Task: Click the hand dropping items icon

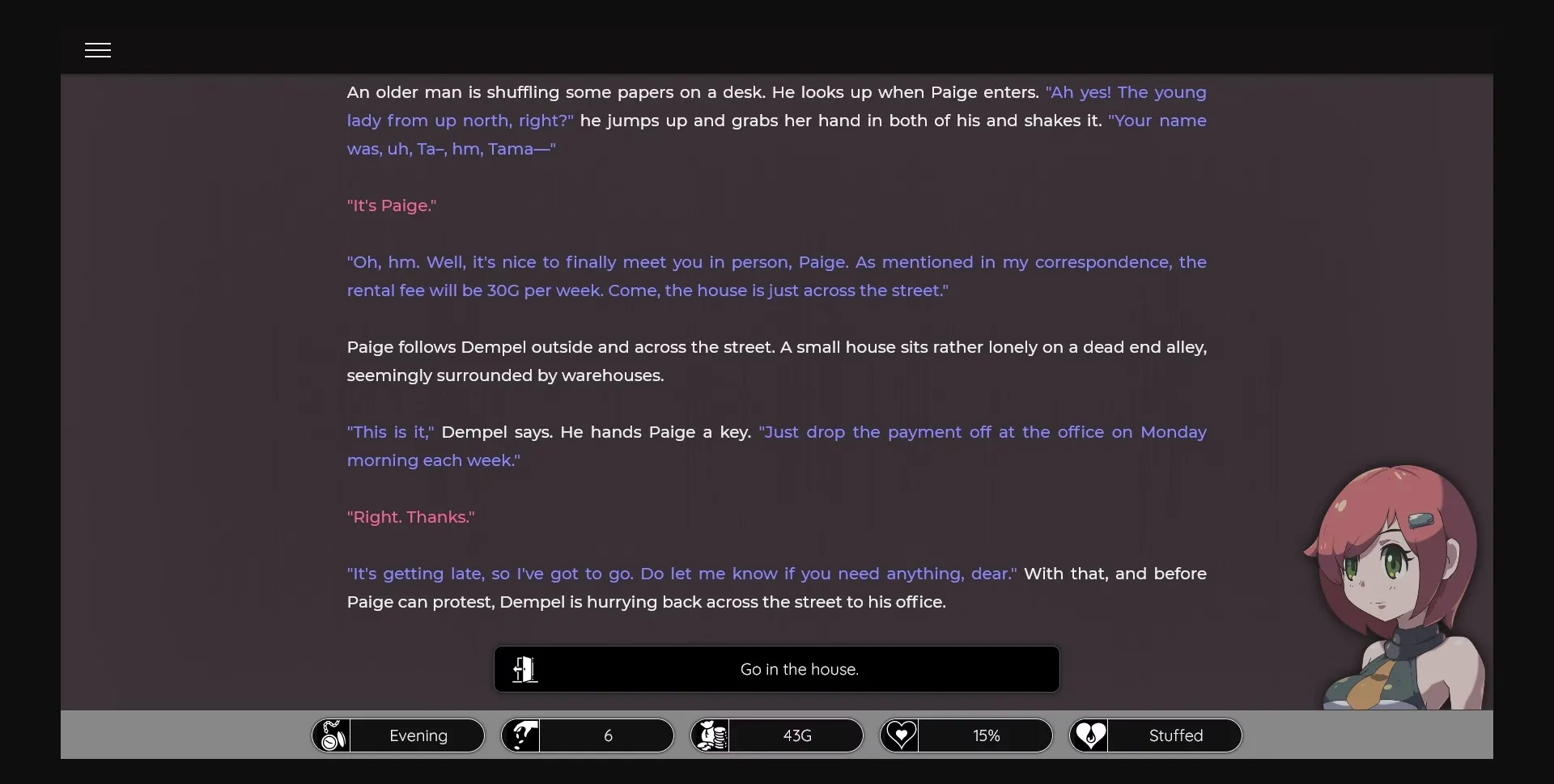Action: (522, 735)
